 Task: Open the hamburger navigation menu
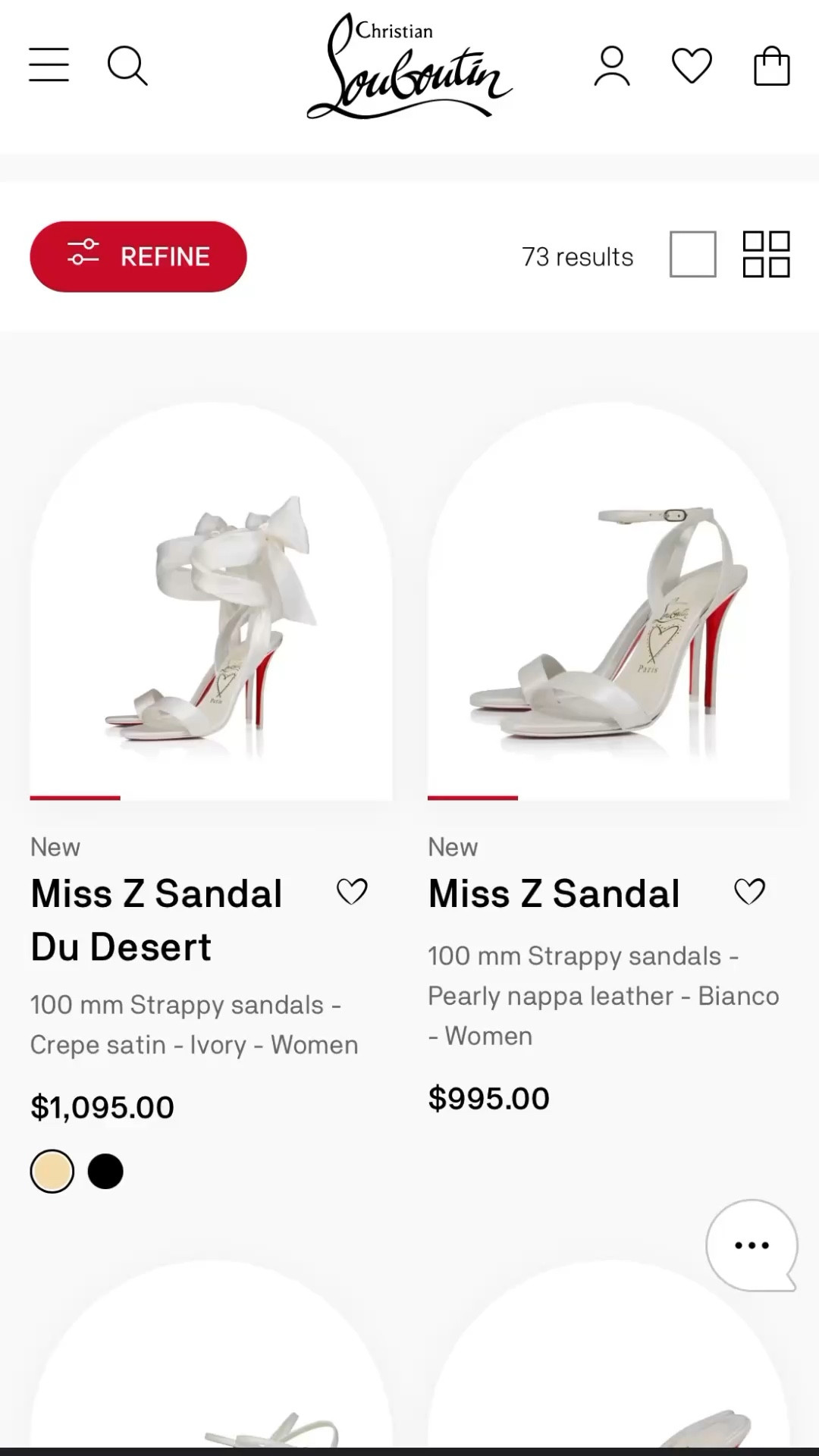pos(49,65)
